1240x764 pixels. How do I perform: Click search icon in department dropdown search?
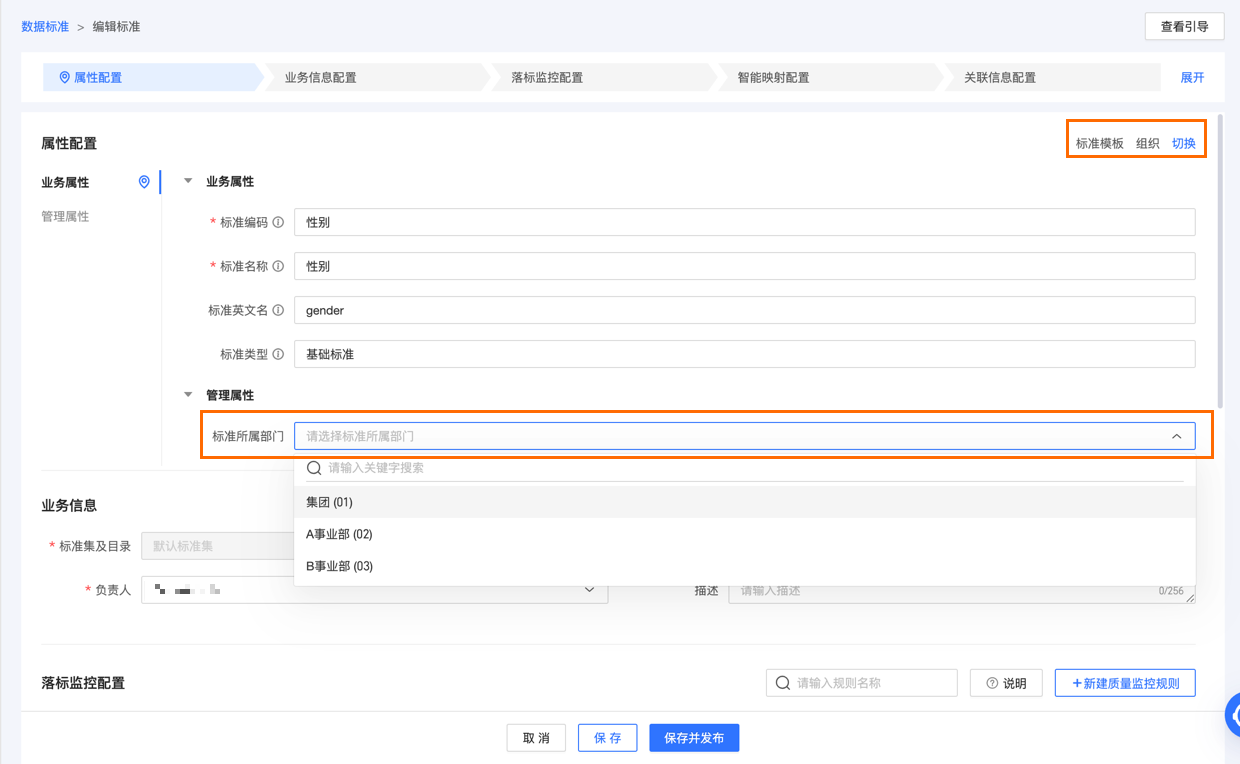click(314, 467)
